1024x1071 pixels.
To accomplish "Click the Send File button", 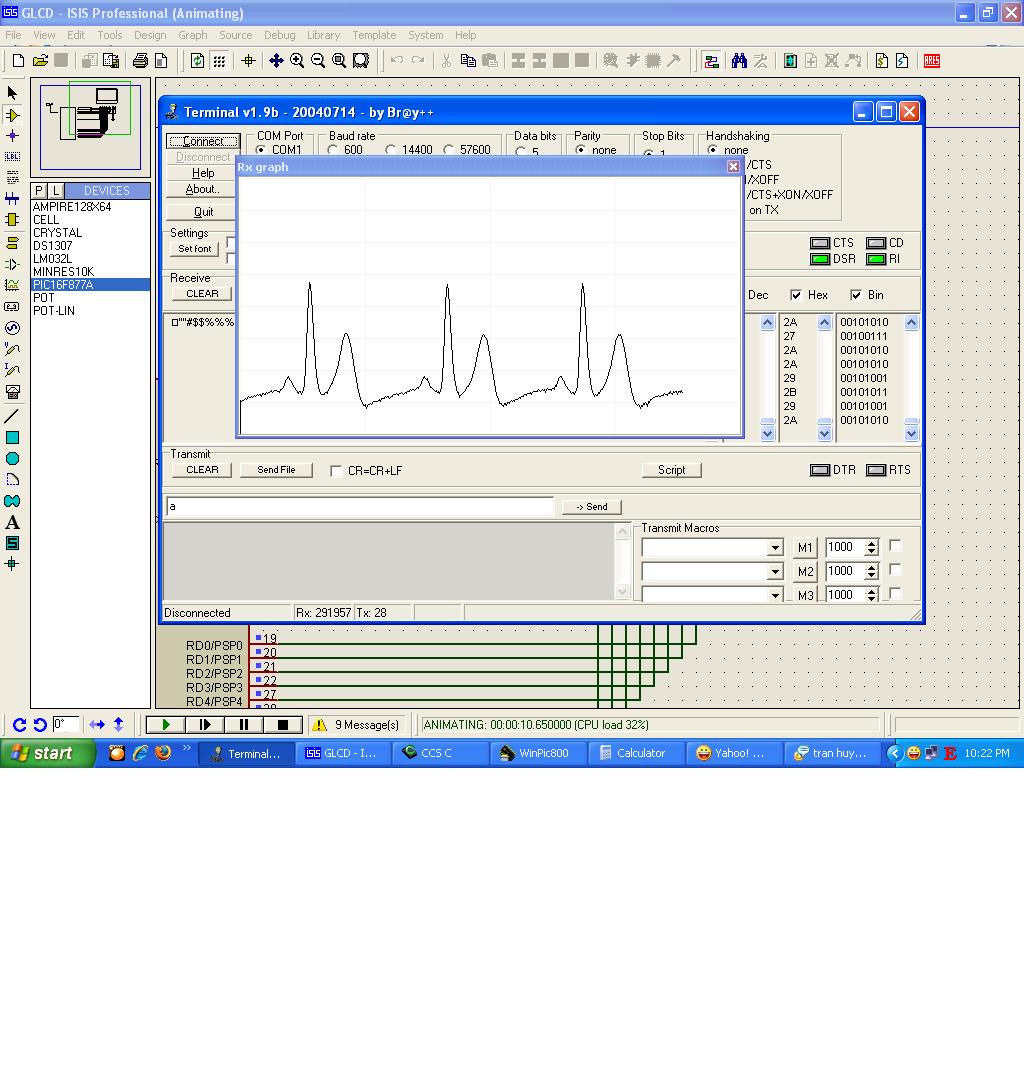I will coord(276,470).
